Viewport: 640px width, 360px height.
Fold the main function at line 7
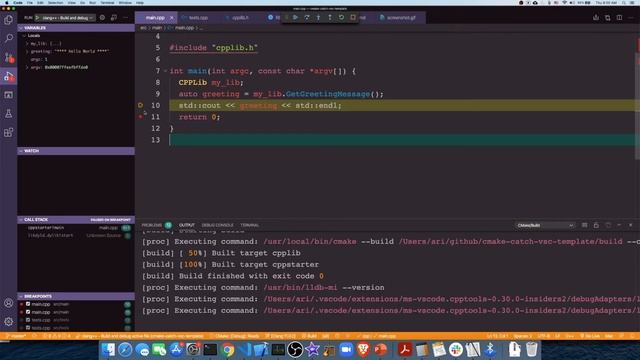(x=165, y=71)
